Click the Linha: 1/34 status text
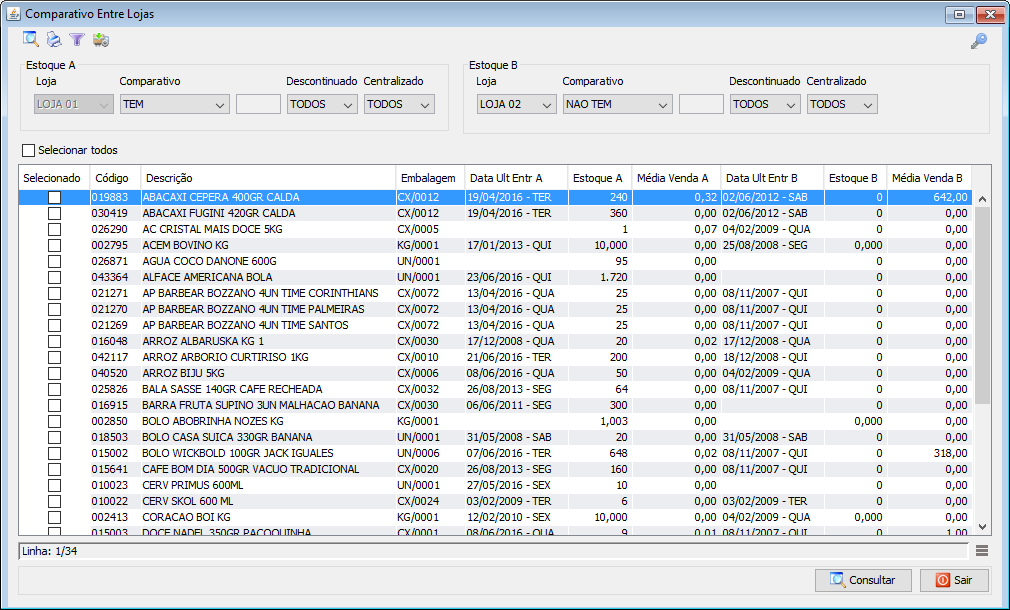The height and width of the screenshot is (610, 1010). (x=50, y=551)
